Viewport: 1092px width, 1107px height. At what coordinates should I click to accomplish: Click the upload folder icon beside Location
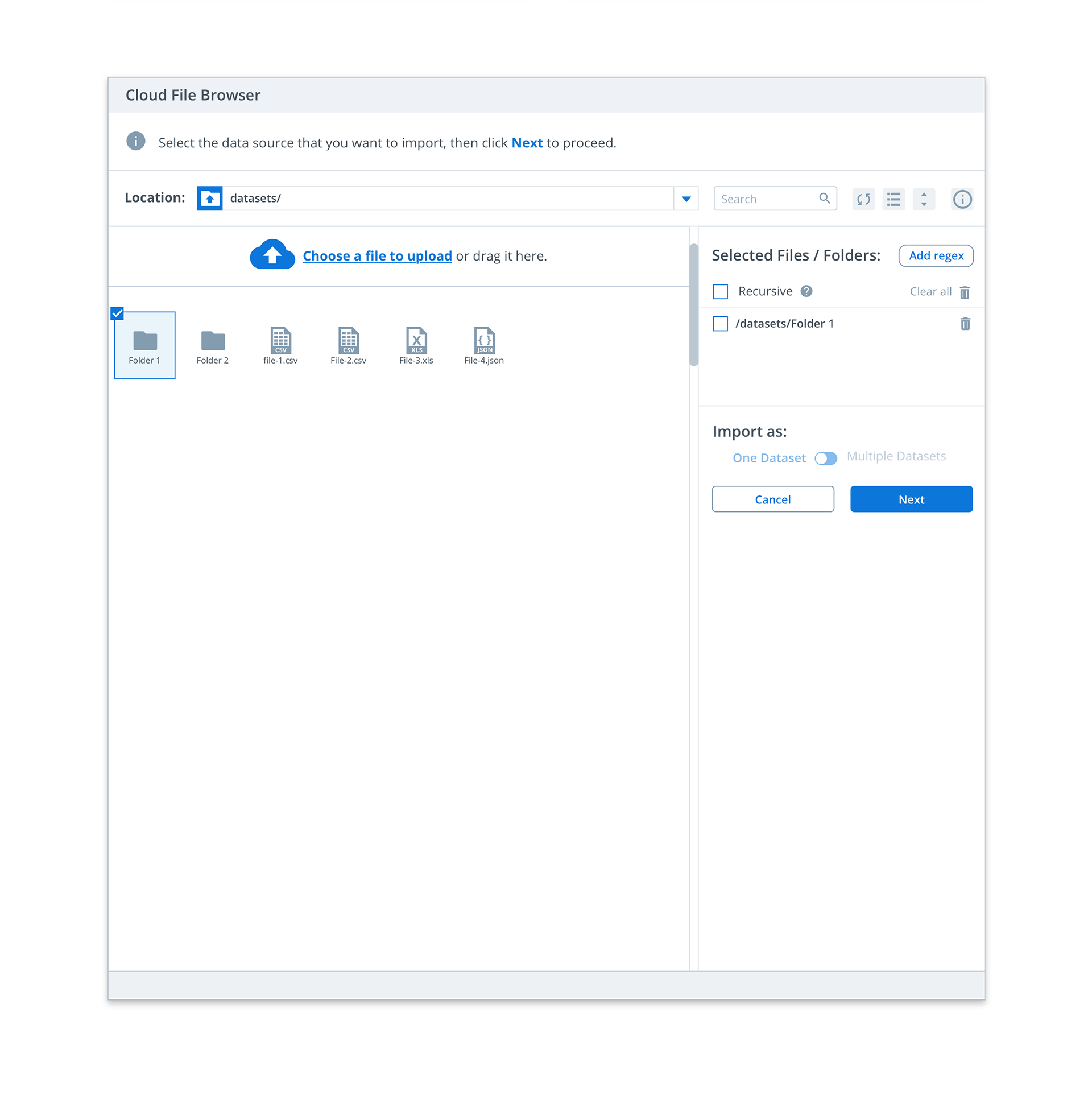(210, 199)
